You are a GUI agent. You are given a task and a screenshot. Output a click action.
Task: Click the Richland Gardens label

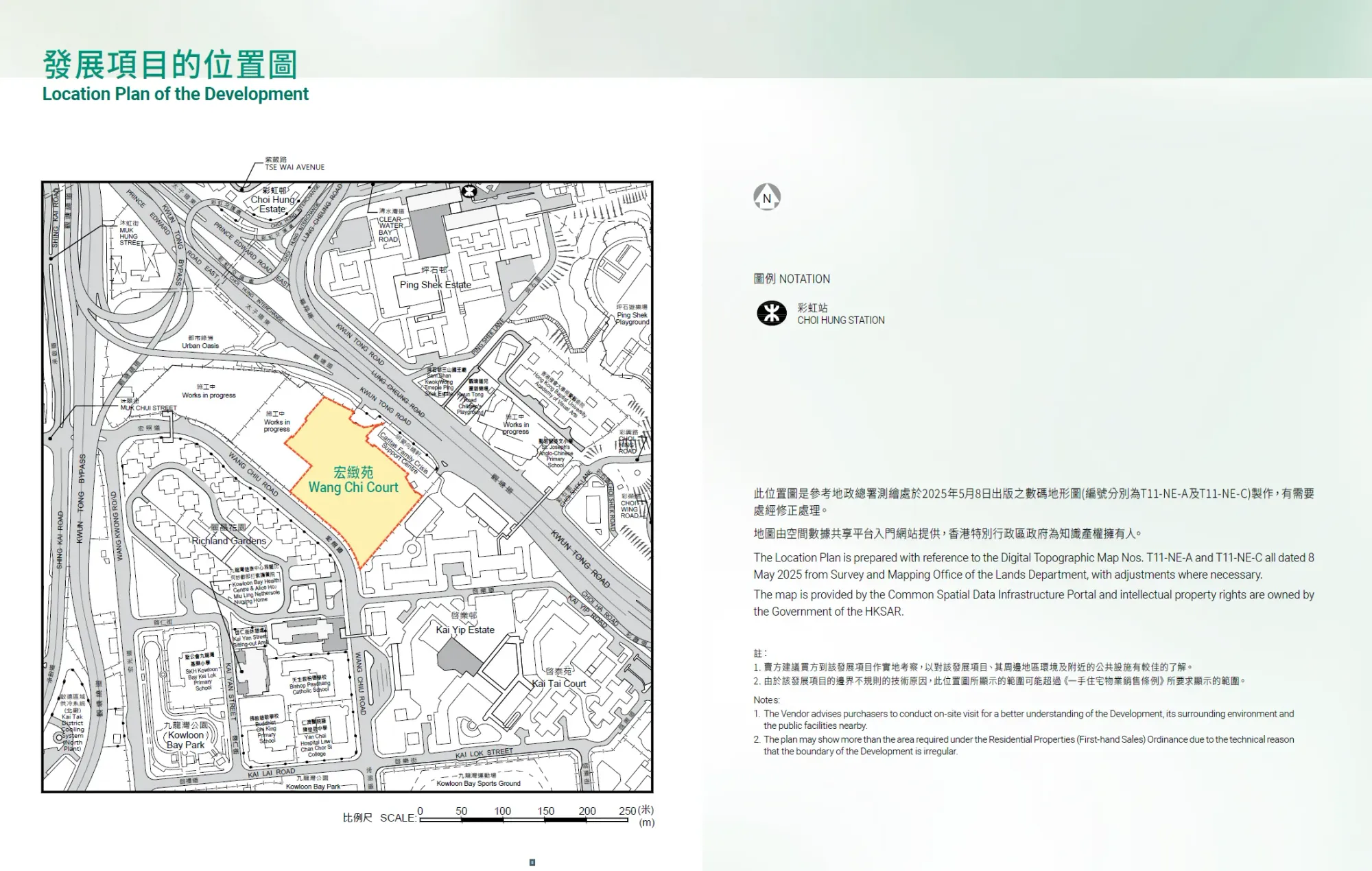[228, 541]
